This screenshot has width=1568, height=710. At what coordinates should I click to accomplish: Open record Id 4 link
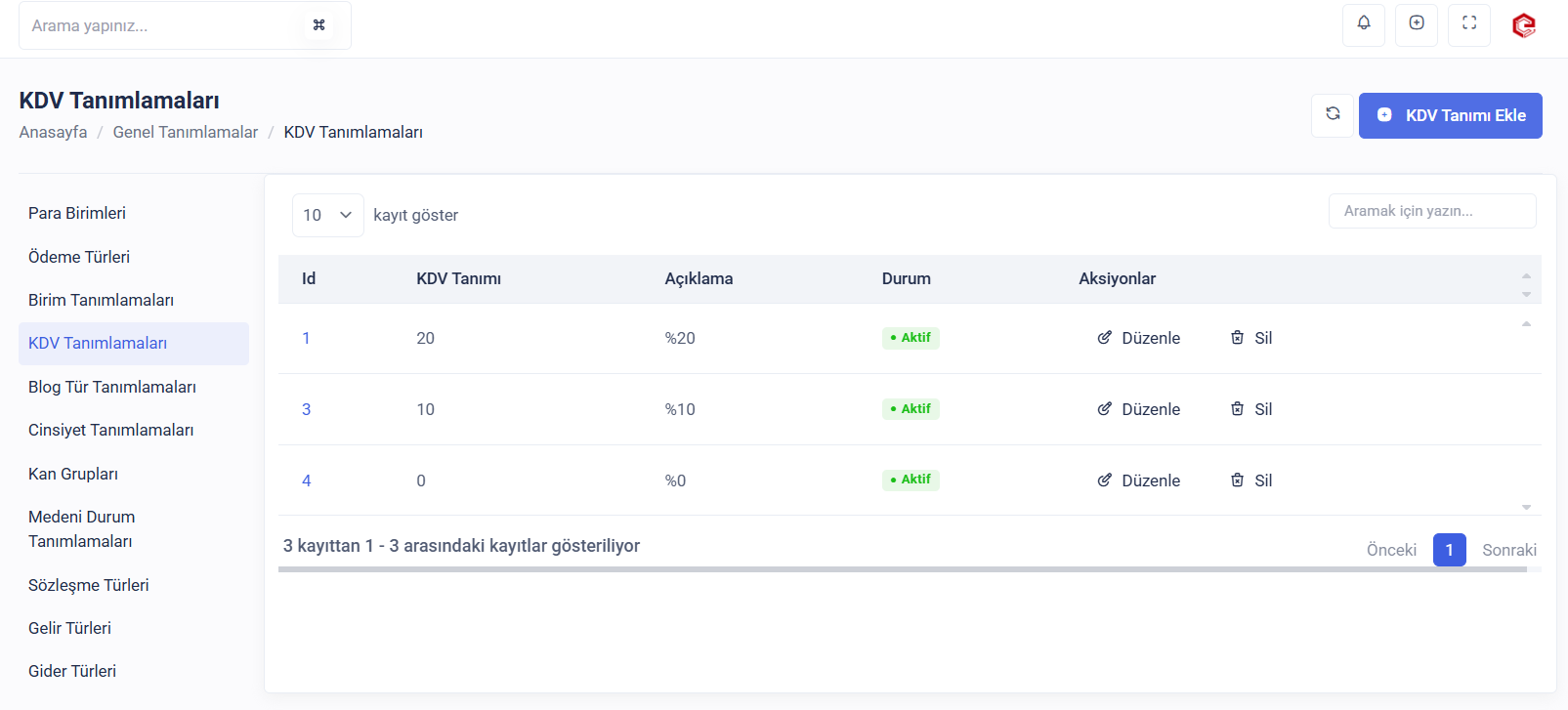[306, 480]
